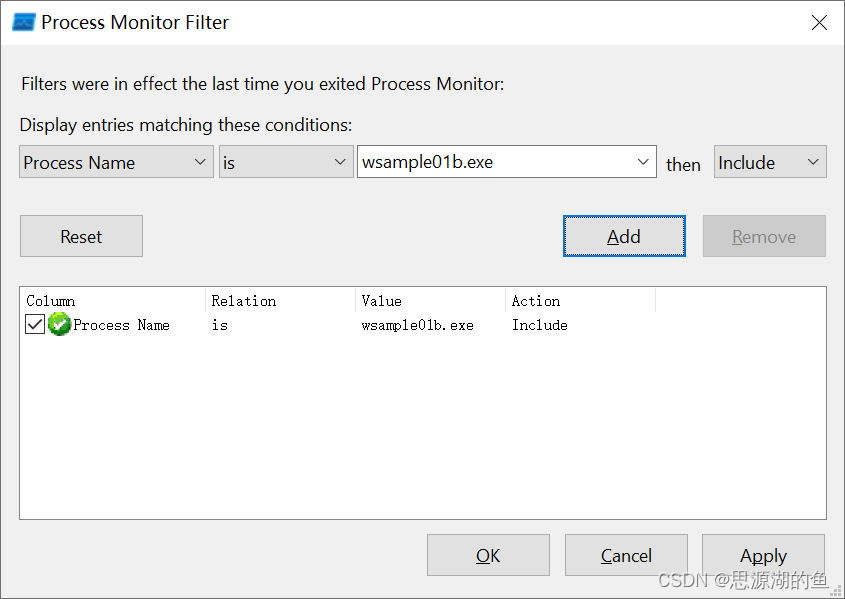Click the Process Monitor title bar icon
Image resolution: width=845 pixels, height=599 pixels.
24,23
